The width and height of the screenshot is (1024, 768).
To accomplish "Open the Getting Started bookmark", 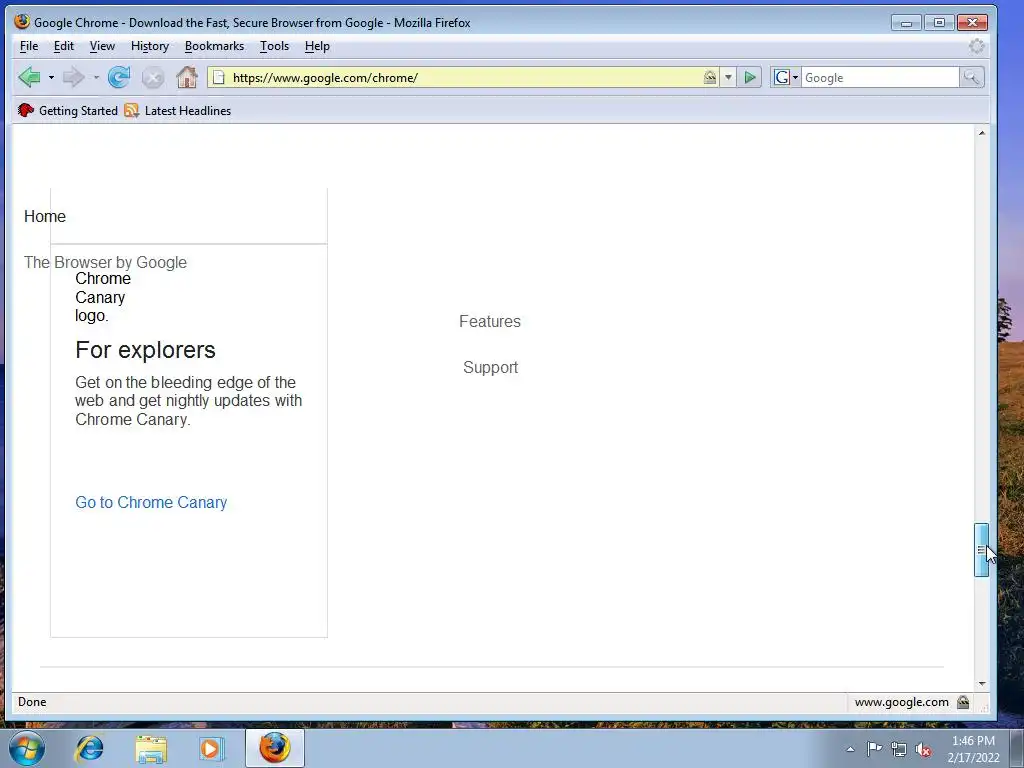I will pyautogui.click(x=68, y=111).
